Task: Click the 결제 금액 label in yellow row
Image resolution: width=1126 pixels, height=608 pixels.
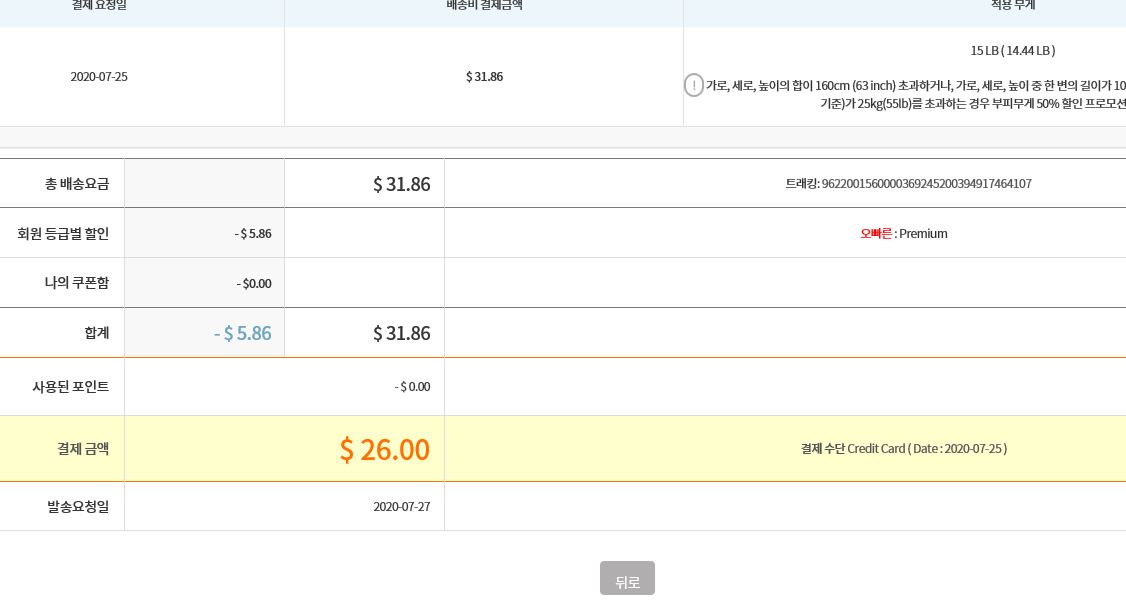Action: [83, 449]
